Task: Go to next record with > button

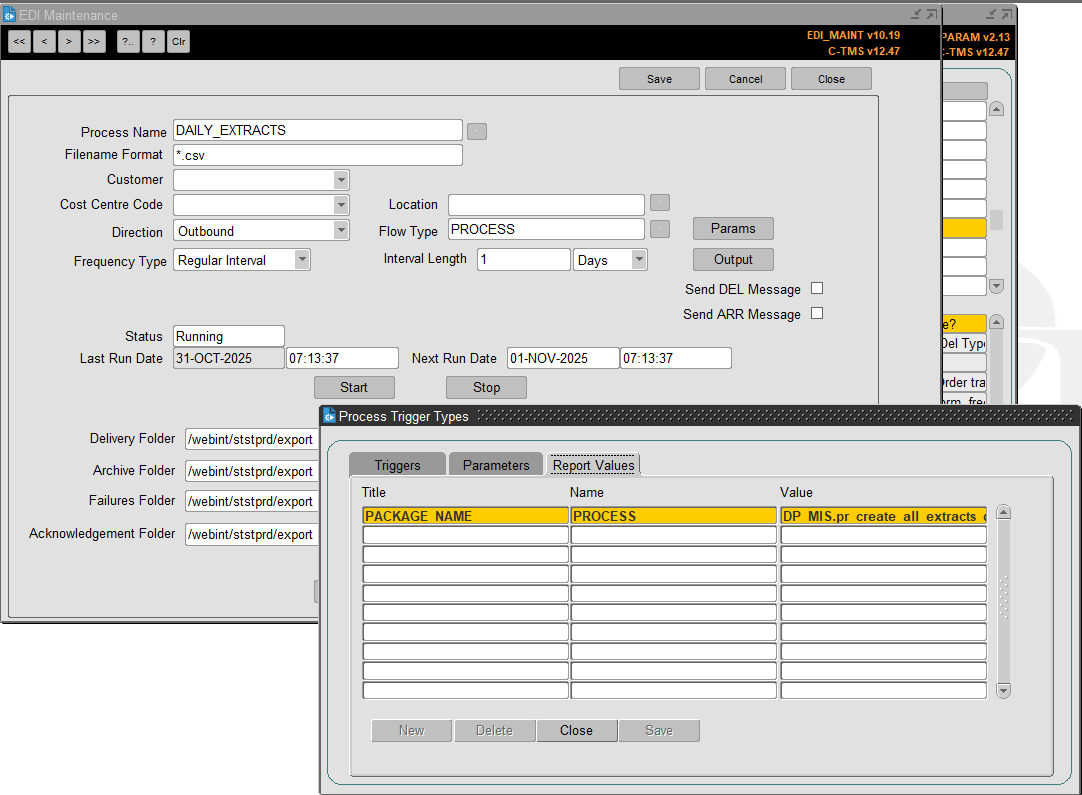Action: click(69, 41)
